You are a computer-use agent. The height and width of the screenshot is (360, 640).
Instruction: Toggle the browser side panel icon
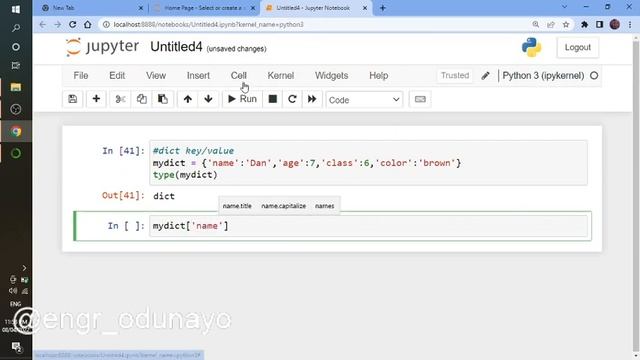tap(599, 24)
